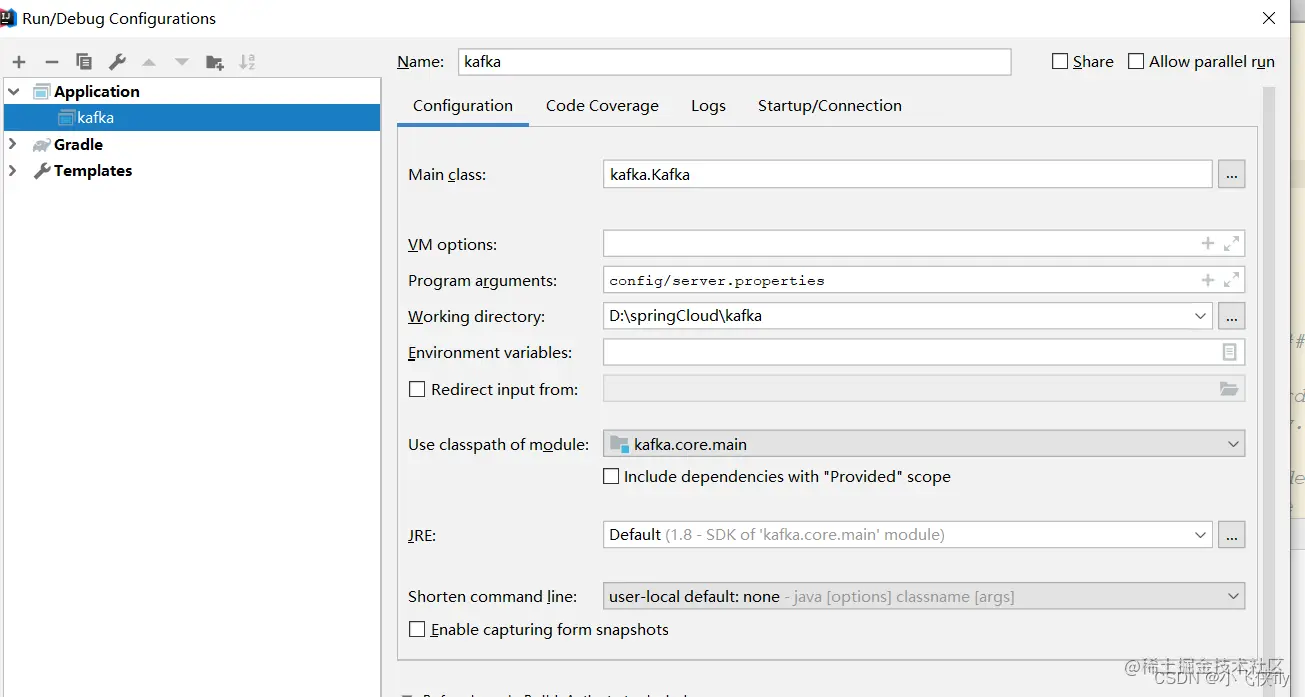This screenshot has height=697, width=1305.
Task: Switch to Configuration tab
Action: tap(463, 106)
